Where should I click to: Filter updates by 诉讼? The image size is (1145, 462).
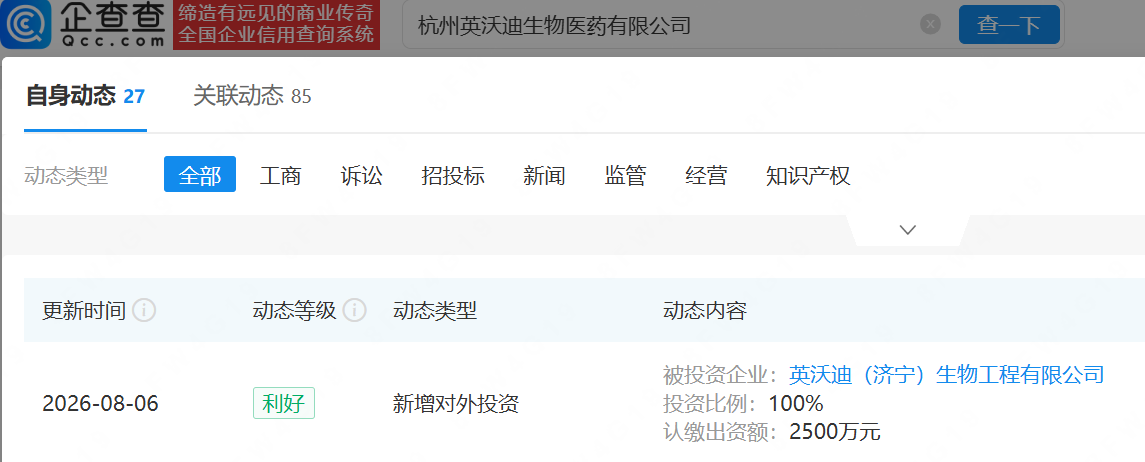[x=361, y=176]
